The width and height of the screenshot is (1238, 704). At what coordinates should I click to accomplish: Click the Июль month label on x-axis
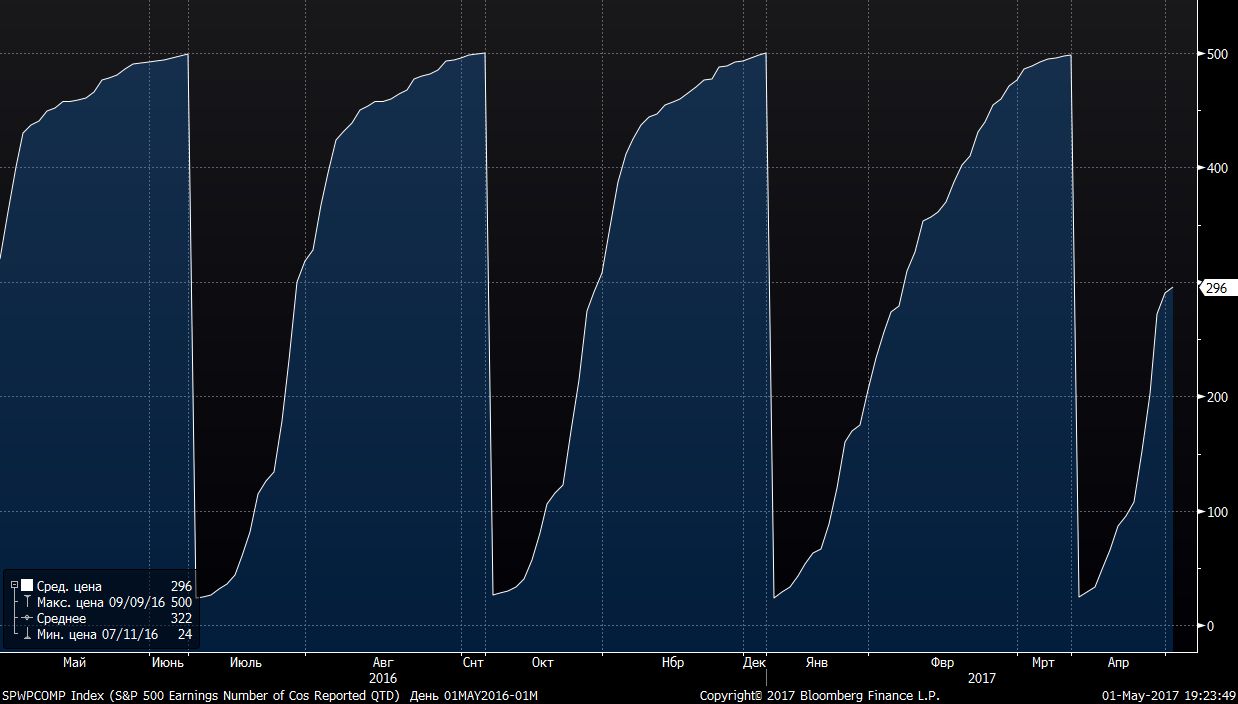(246, 662)
